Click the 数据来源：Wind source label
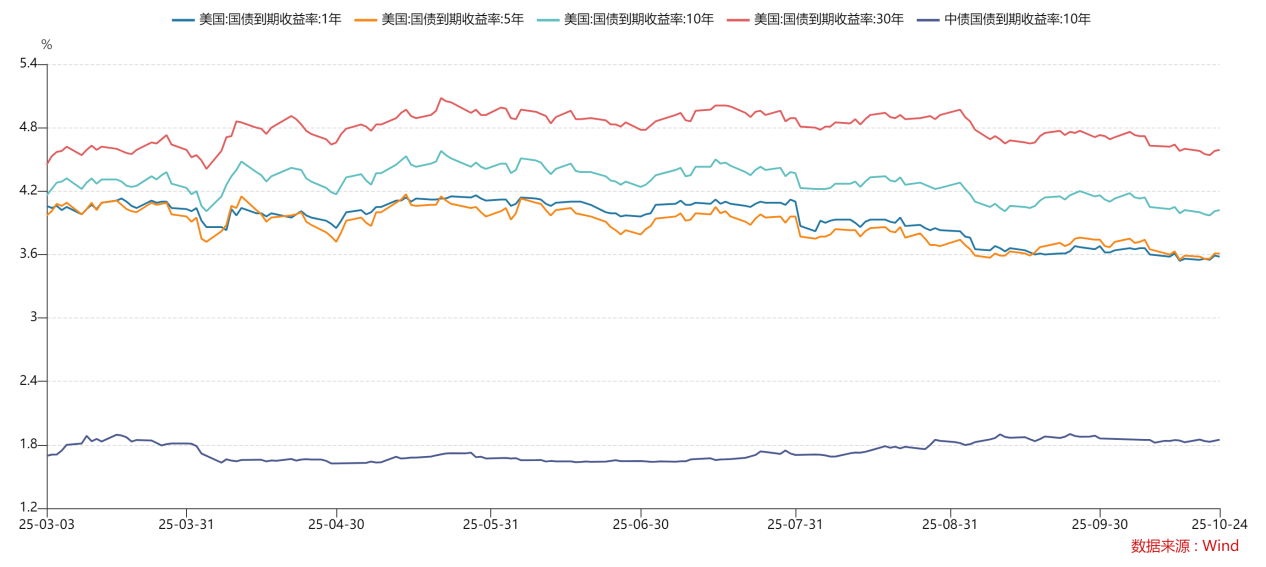Image resolution: width=1266 pixels, height=567 pixels. coord(1184,546)
